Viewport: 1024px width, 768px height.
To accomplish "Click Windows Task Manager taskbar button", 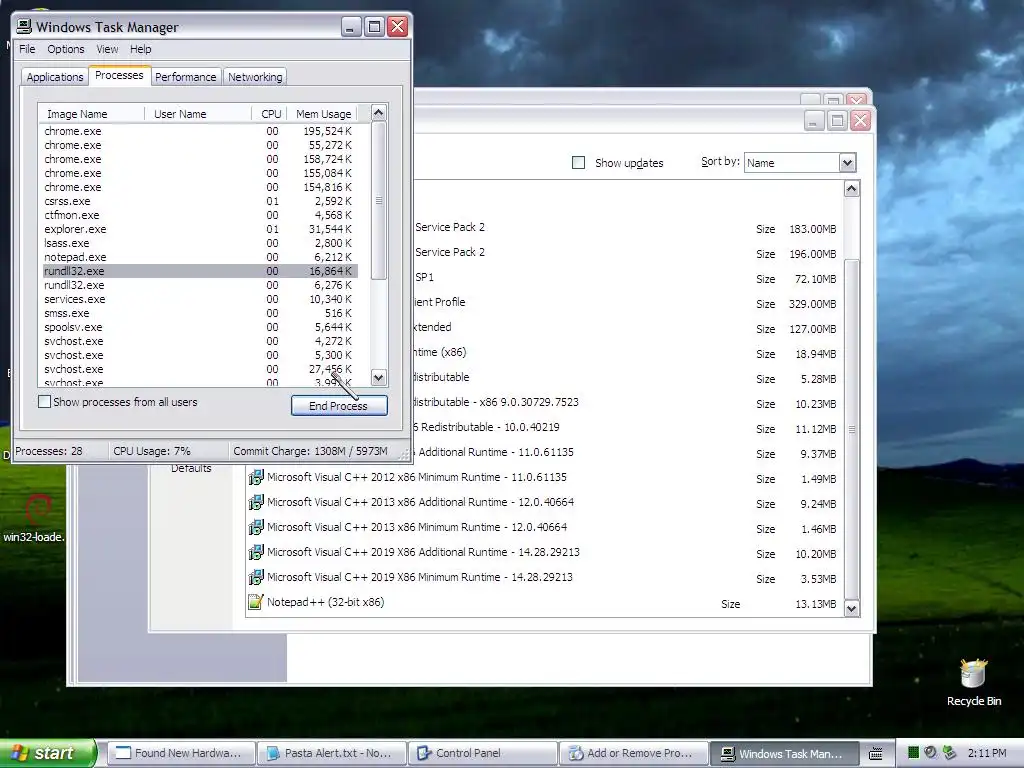I will point(784,754).
